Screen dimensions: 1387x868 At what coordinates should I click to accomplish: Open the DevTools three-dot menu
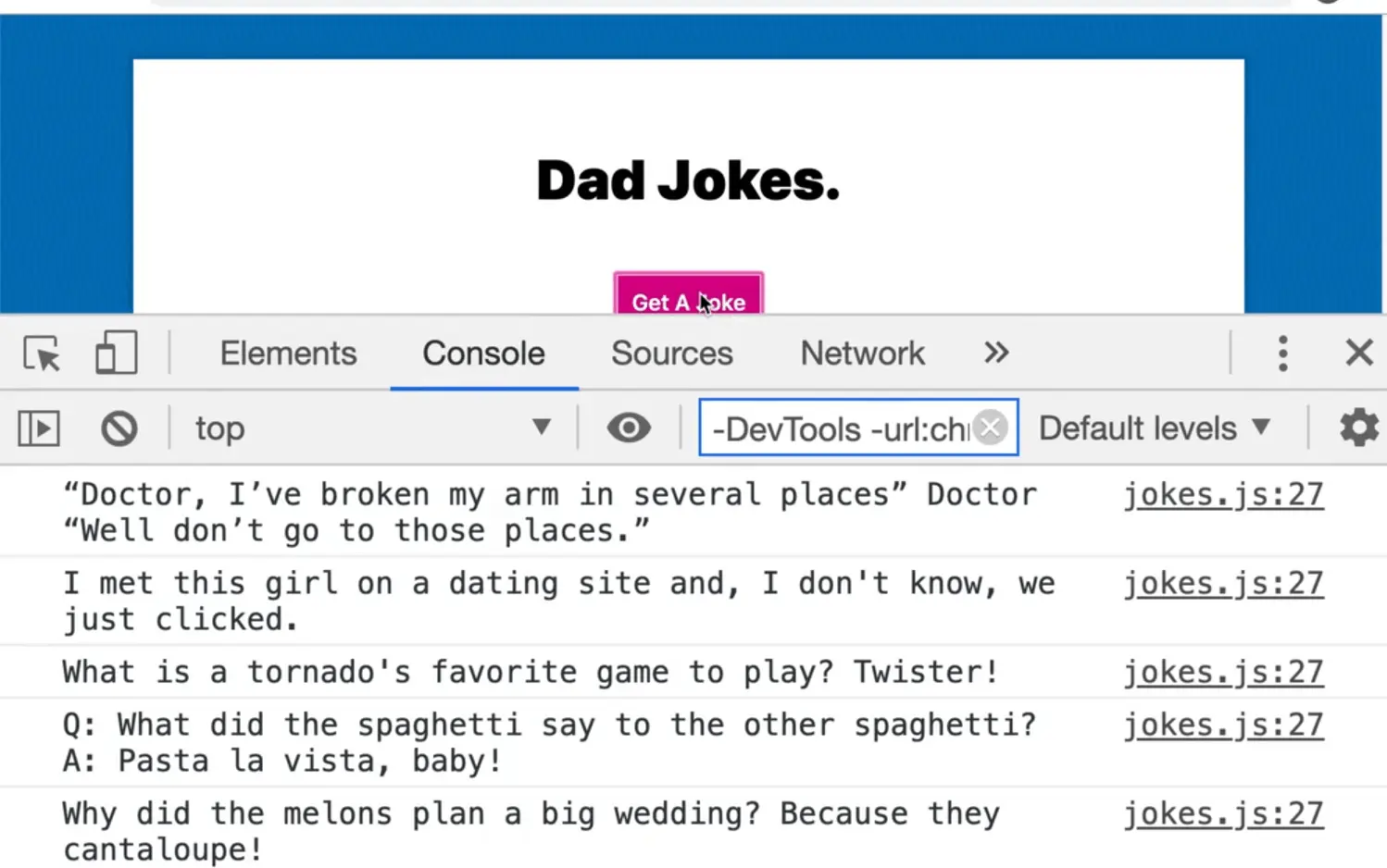pyautogui.click(x=1282, y=353)
